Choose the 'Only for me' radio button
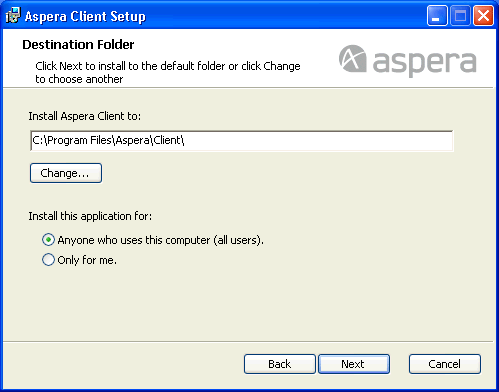Viewport: 499px width, 392px height. 48,260
